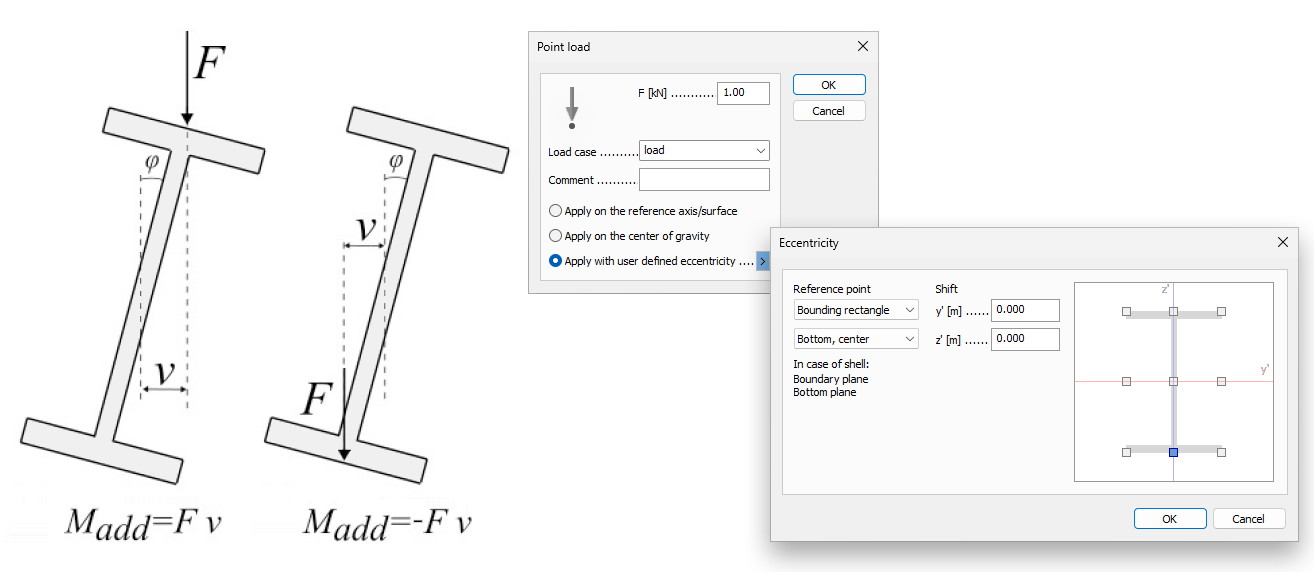The image size is (1314, 572).
Task: Select top-left reference point square in preview
Action: (1126, 312)
